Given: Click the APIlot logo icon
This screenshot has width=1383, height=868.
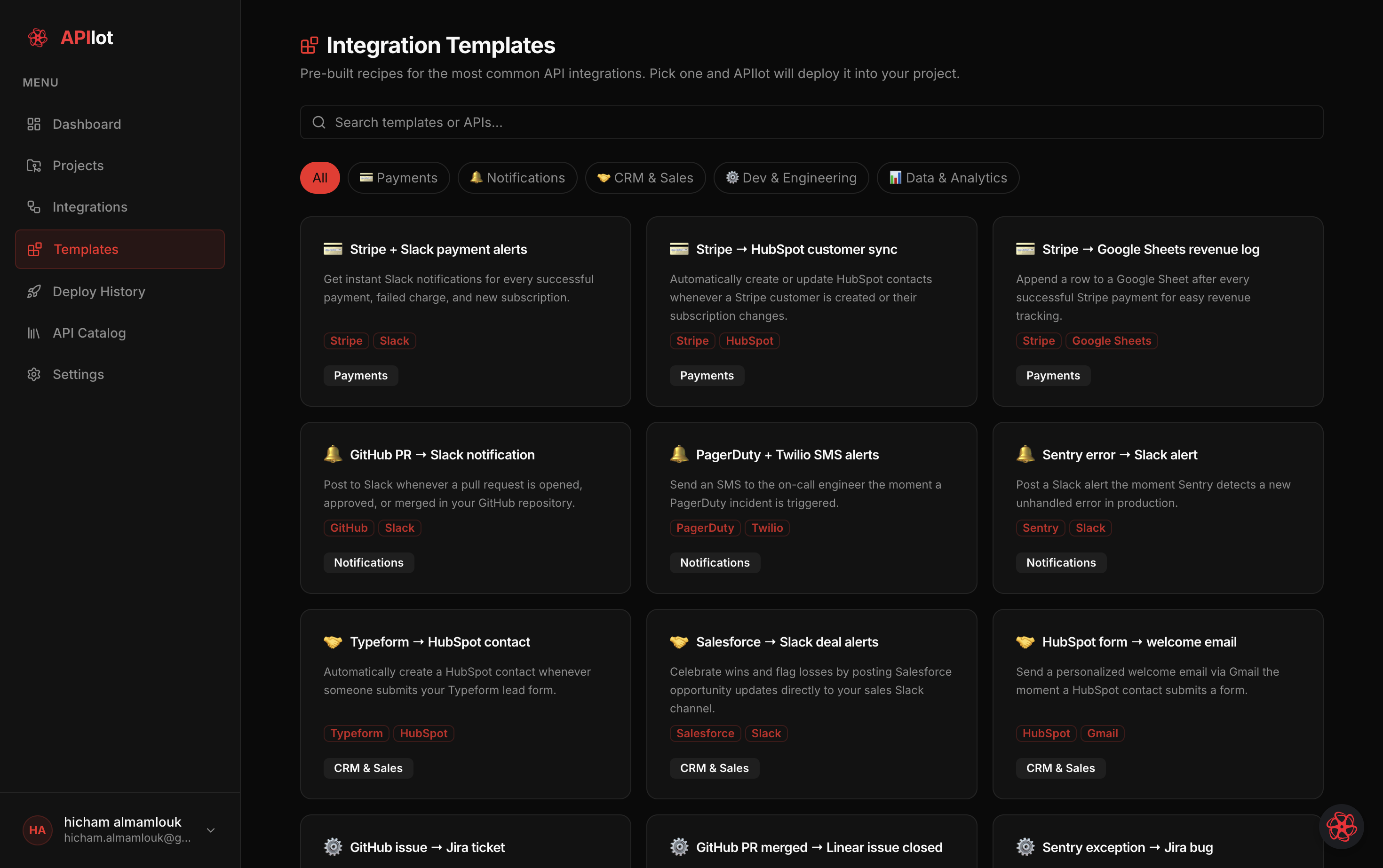Looking at the screenshot, I should coord(38,38).
